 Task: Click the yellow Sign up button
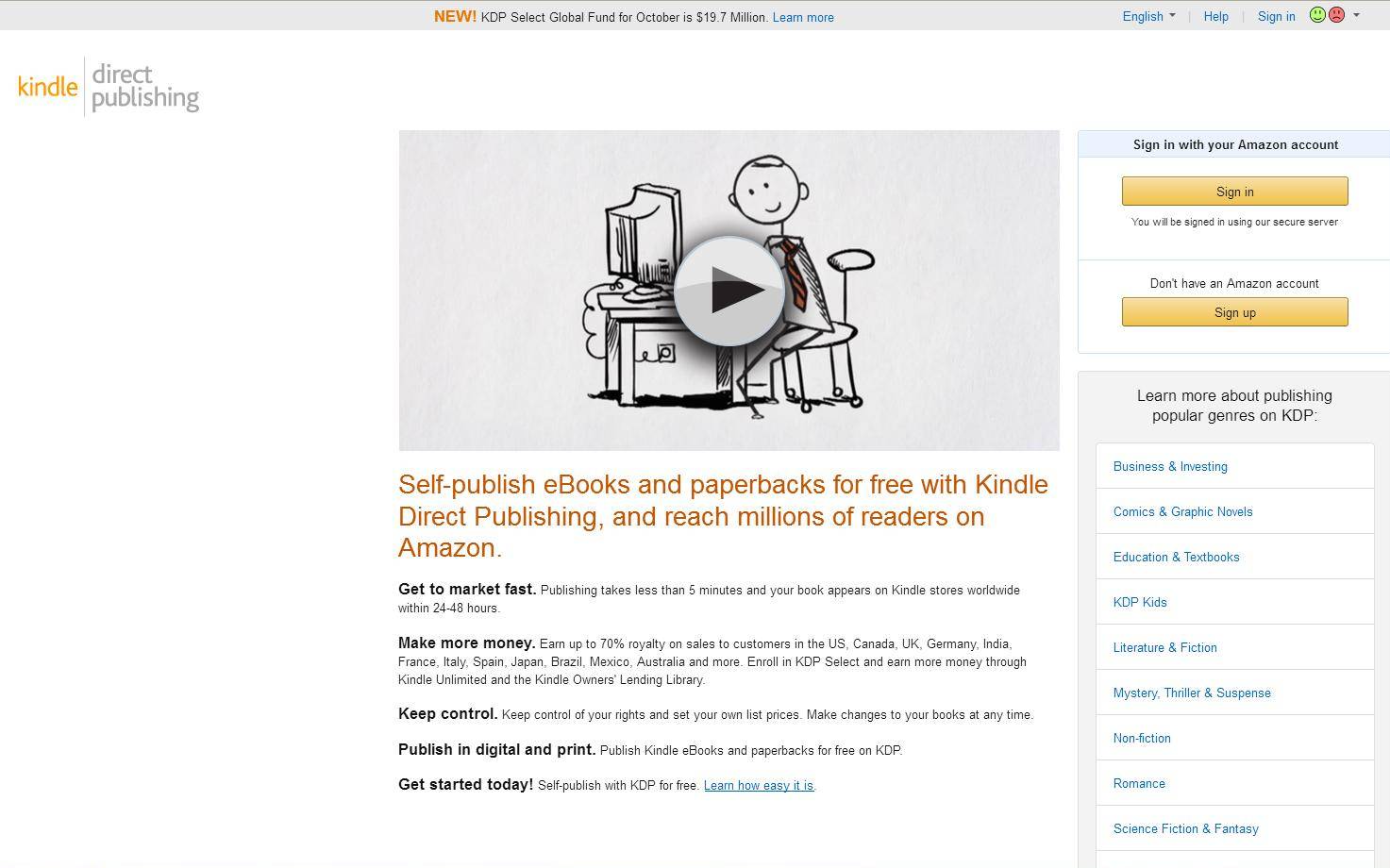coord(1234,312)
